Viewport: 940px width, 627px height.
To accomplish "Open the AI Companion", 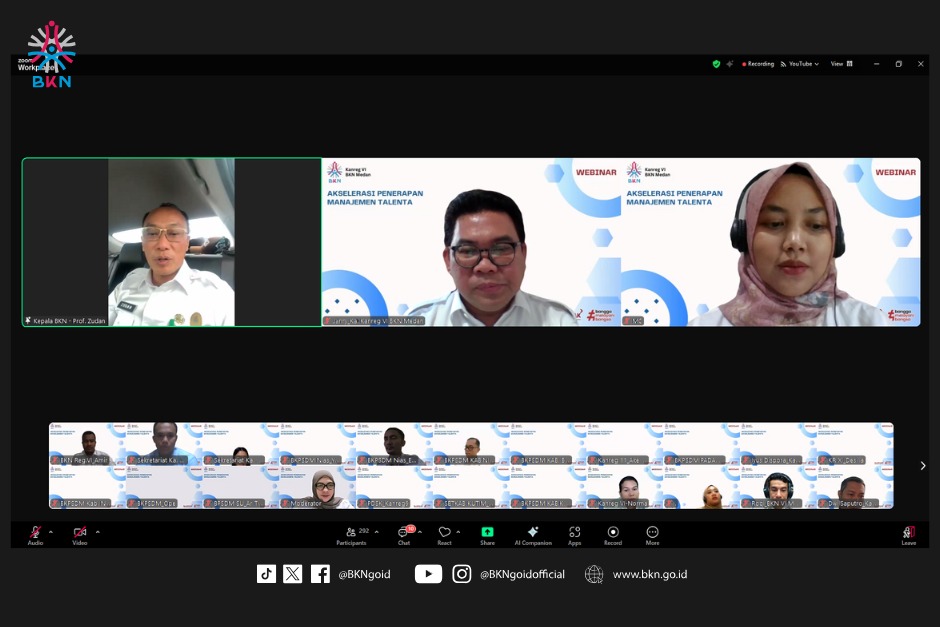I will tap(533, 534).
